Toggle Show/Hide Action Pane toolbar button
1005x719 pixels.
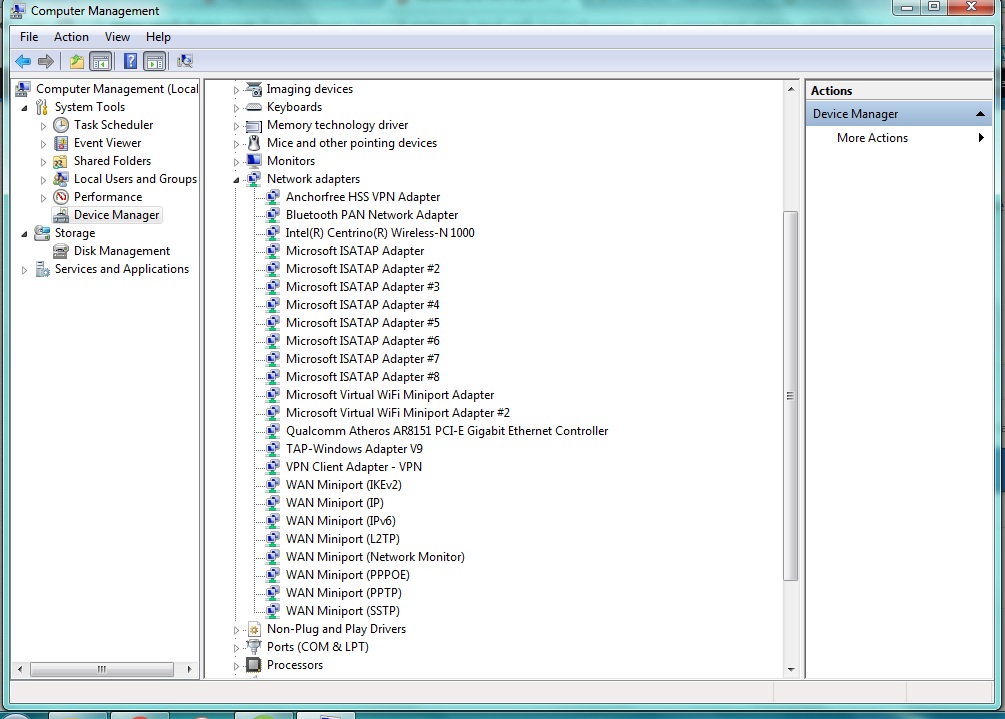154,62
